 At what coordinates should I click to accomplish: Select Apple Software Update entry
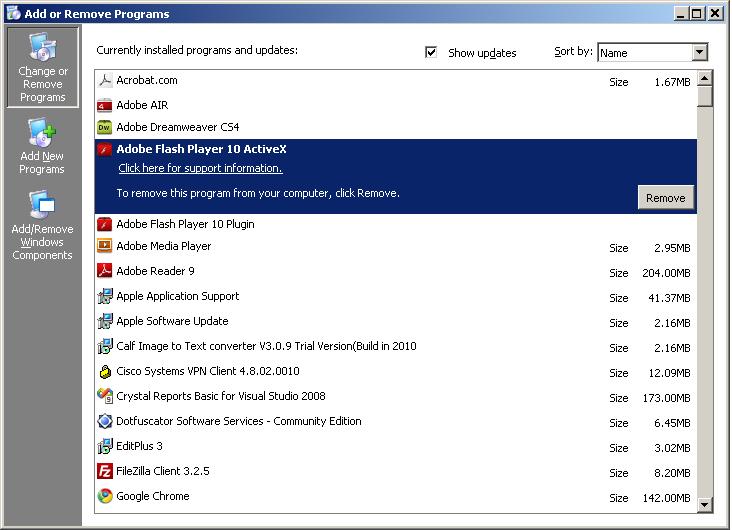point(172,321)
